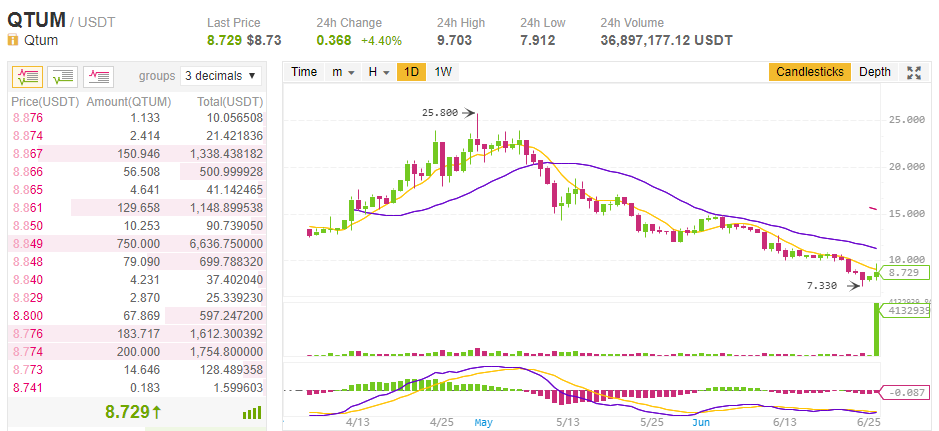
Task: Open the 3 decimals grouping dropdown
Action: (x=221, y=75)
